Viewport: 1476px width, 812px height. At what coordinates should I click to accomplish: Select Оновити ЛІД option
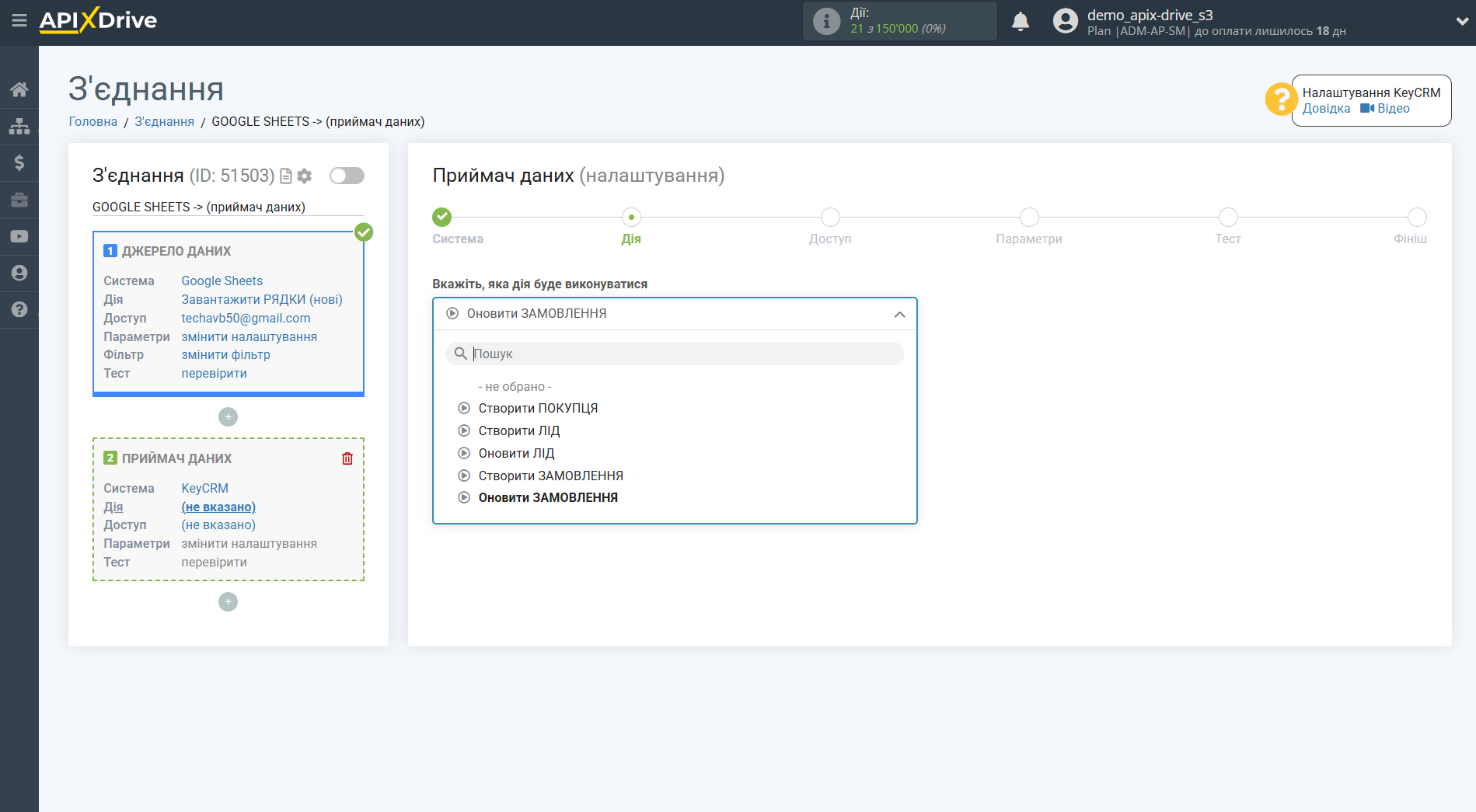(x=516, y=453)
